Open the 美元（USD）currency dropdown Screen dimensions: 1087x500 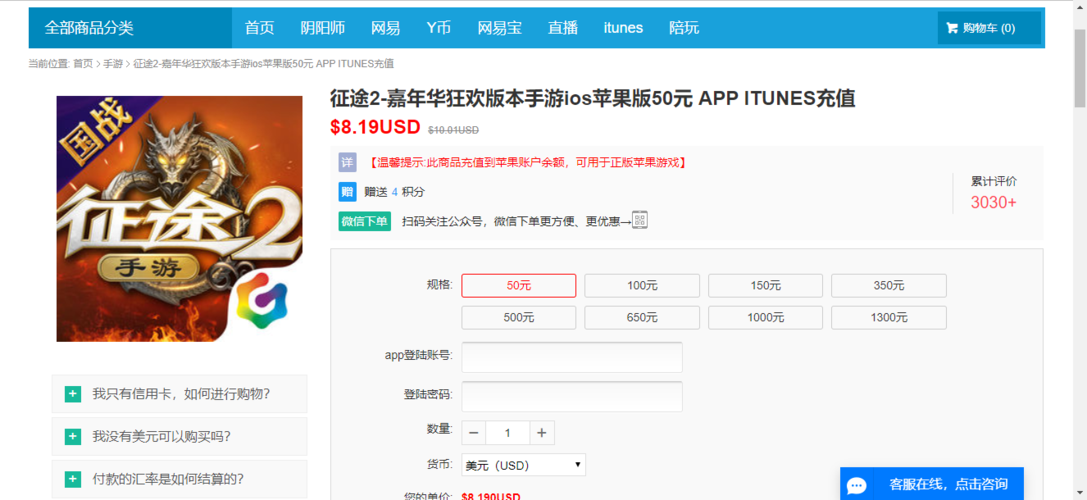point(523,465)
